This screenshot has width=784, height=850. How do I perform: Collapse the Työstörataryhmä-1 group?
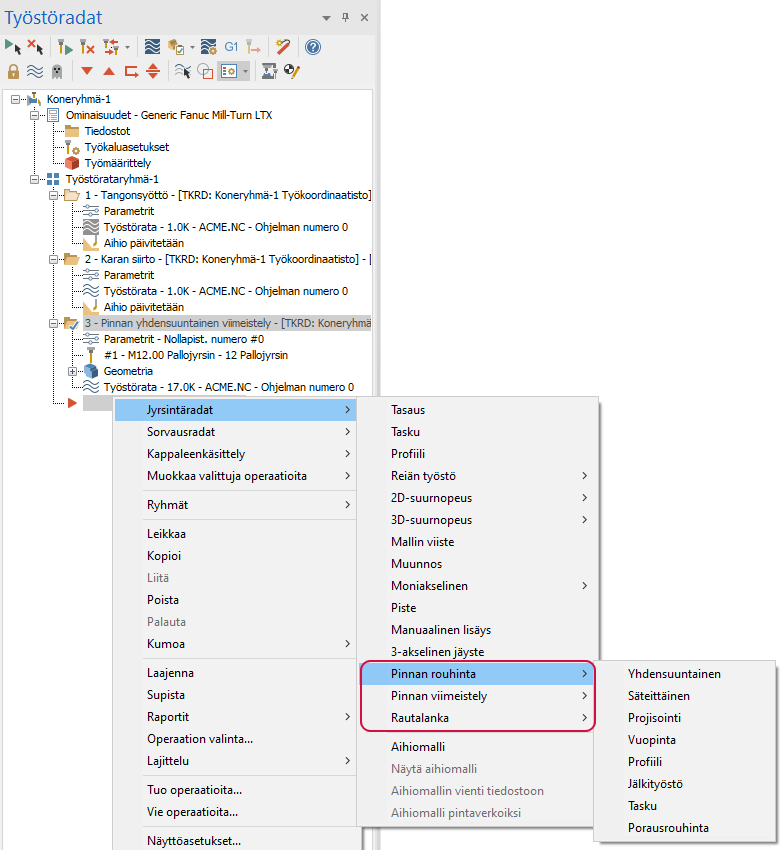point(37,179)
